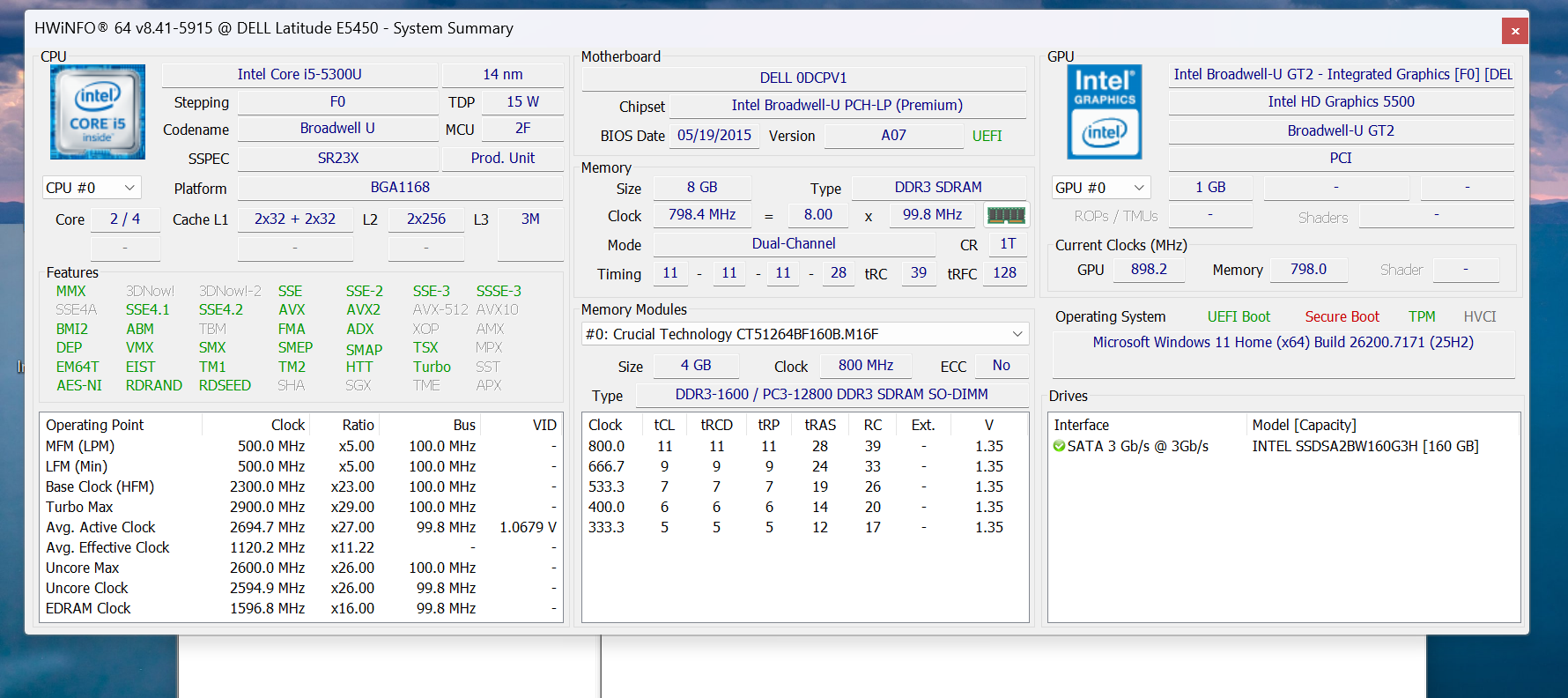Select the Microsoft Windows 11 Home build text
This screenshot has width=1568, height=698.
click(x=1283, y=343)
